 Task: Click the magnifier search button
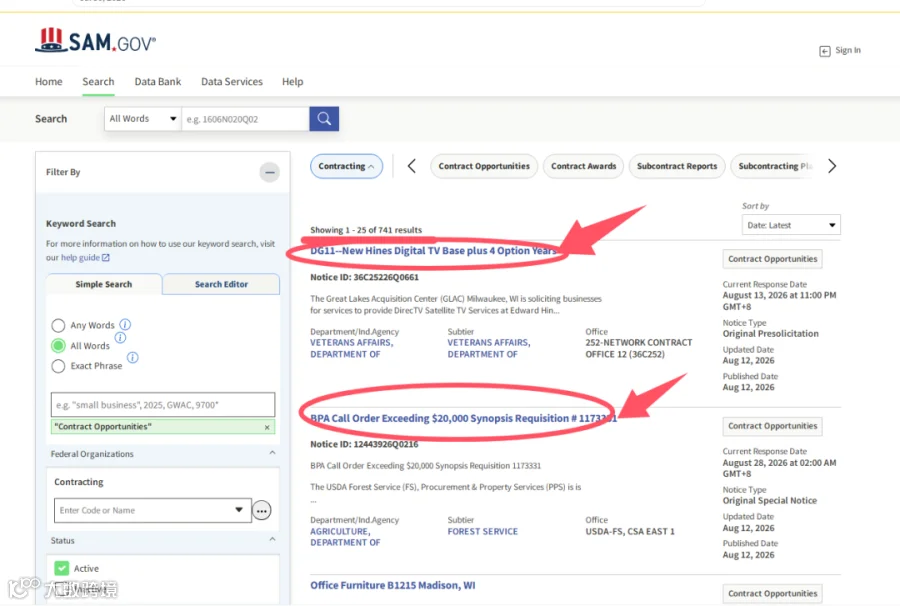pyautogui.click(x=324, y=119)
